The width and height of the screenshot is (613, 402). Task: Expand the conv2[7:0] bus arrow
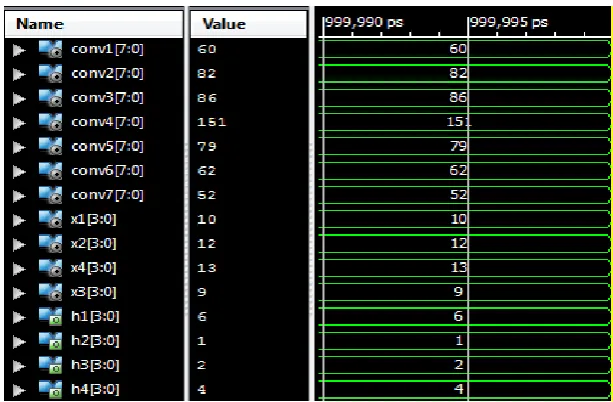click(19, 74)
